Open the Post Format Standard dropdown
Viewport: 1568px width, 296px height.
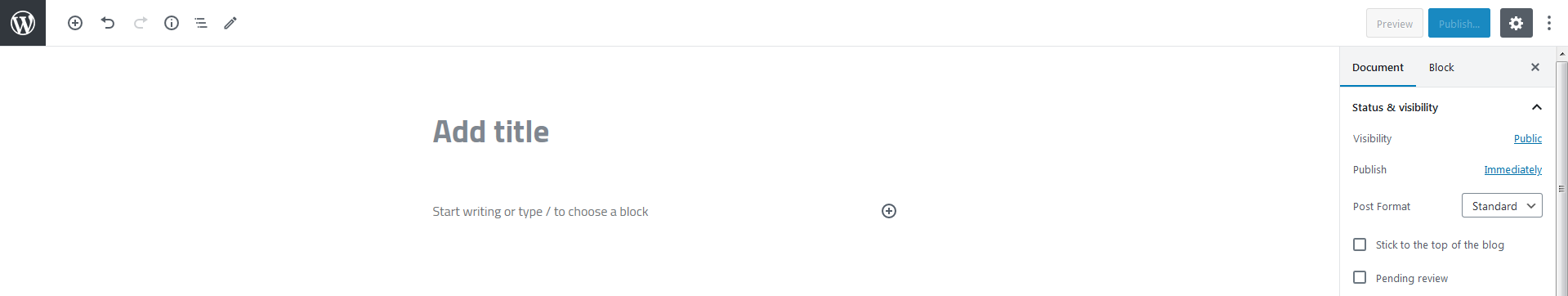pyautogui.click(x=1502, y=205)
